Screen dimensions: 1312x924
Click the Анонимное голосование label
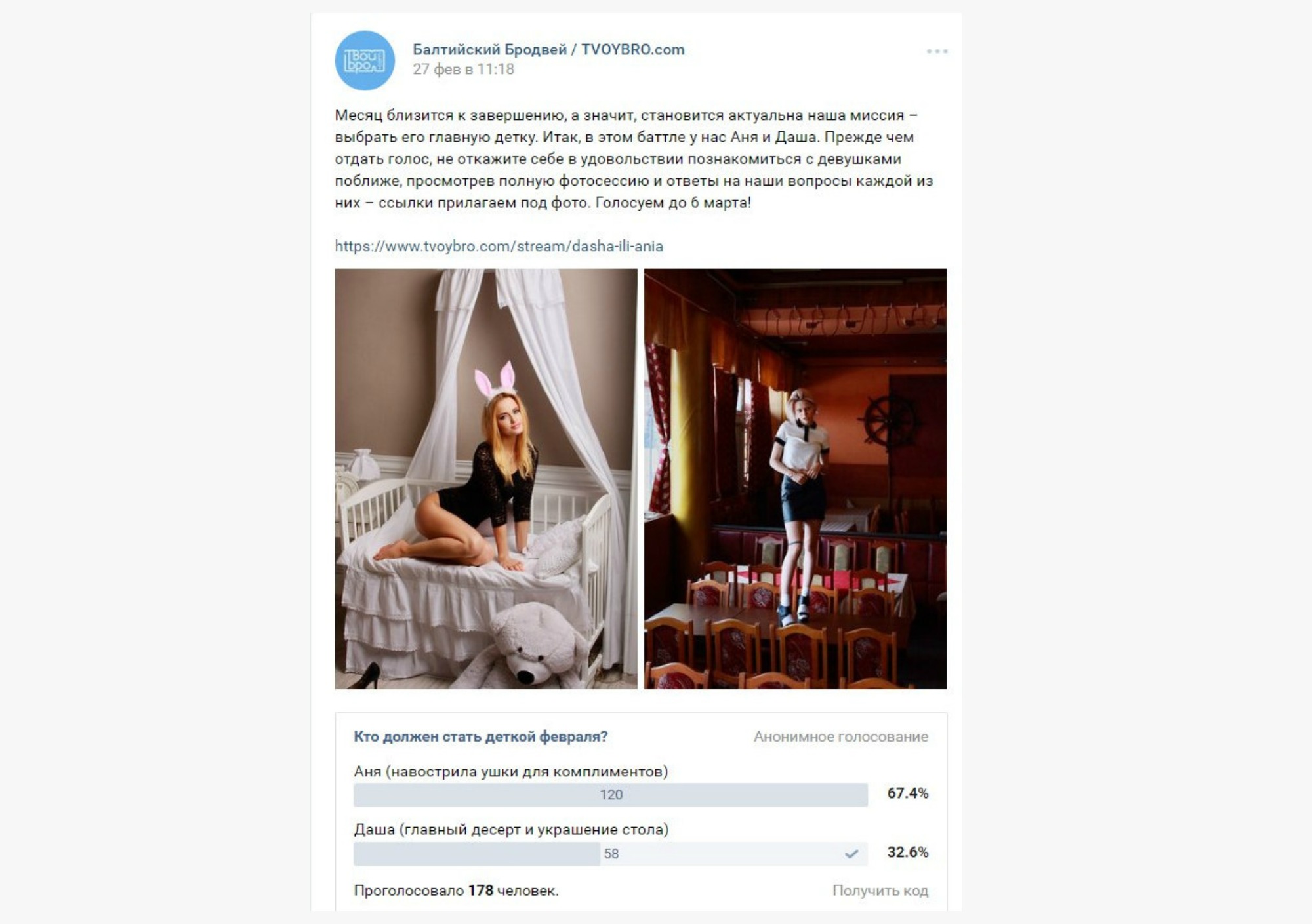841,736
